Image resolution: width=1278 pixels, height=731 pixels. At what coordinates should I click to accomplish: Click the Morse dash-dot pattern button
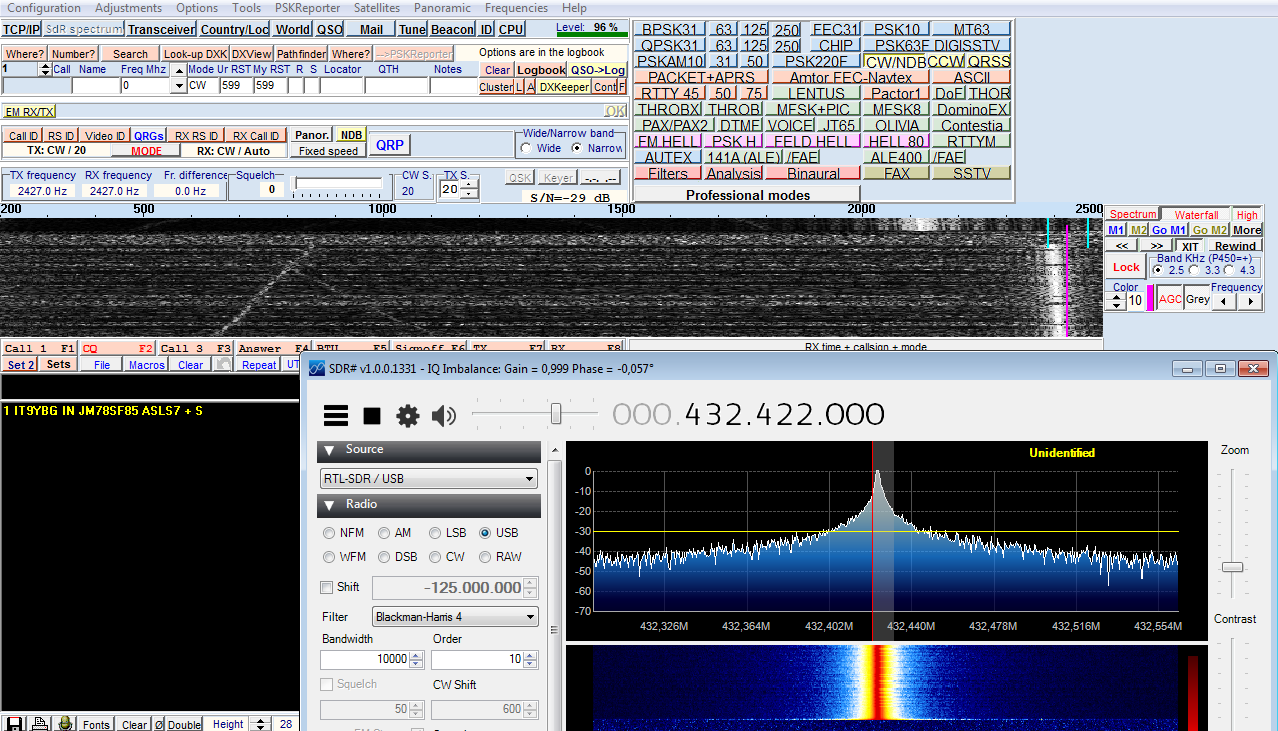click(x=601, y=177)
